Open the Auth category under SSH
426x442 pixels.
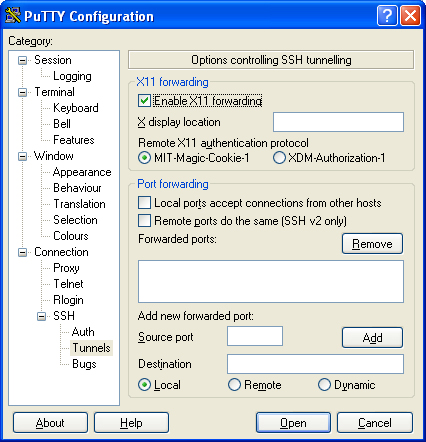(83, 332)
